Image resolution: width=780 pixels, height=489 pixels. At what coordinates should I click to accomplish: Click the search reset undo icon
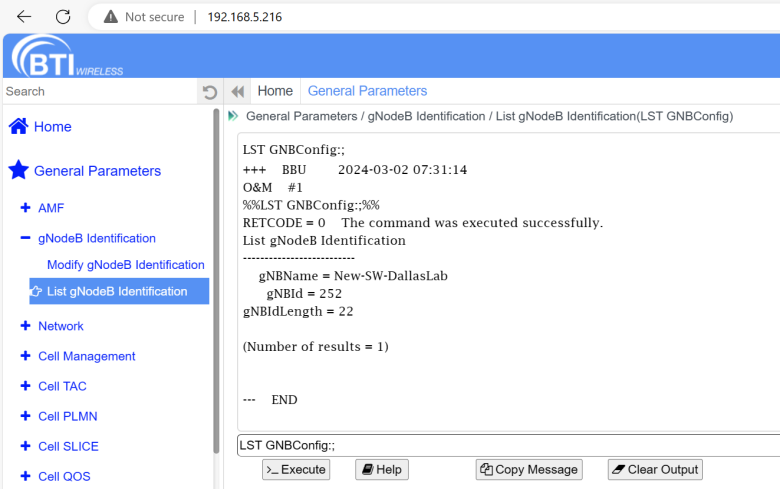click(x=210, y=92)
